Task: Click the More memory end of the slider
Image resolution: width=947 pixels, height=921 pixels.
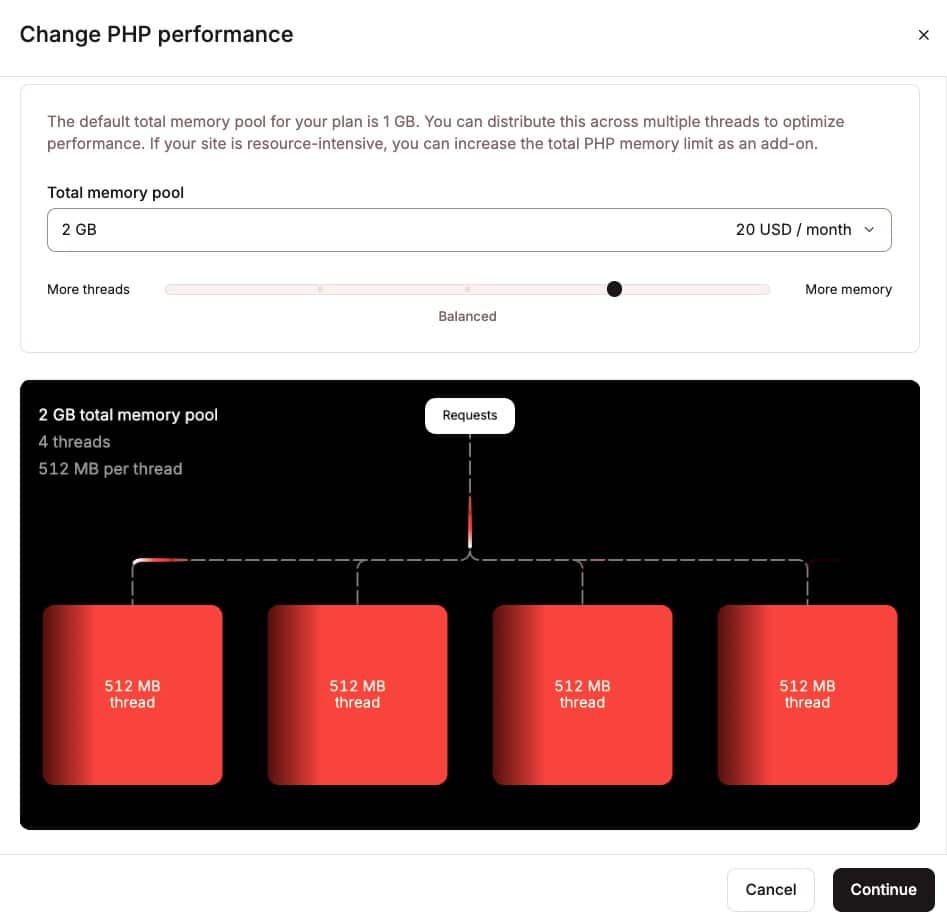Action: point(765,289)
